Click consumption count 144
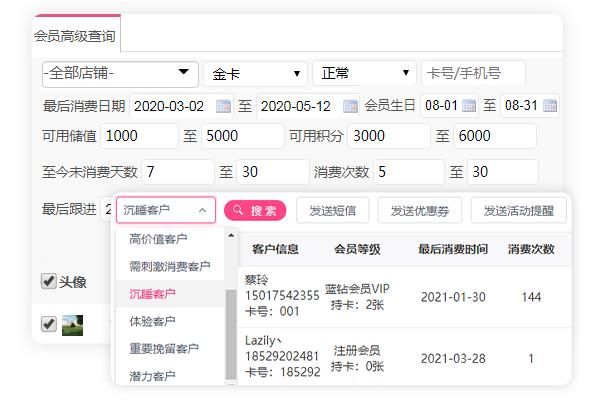596x407 pixels. click(531, 297)
